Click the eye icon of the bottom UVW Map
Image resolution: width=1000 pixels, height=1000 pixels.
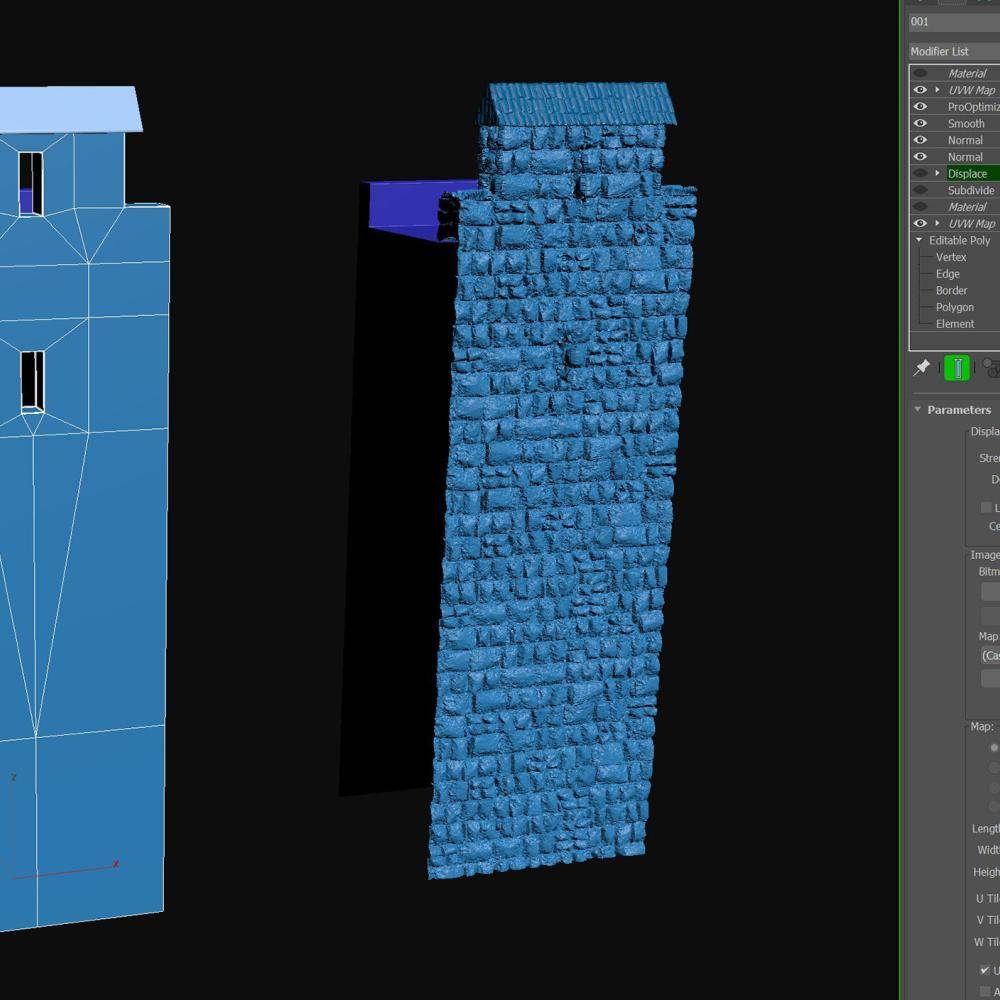[920, 223]
